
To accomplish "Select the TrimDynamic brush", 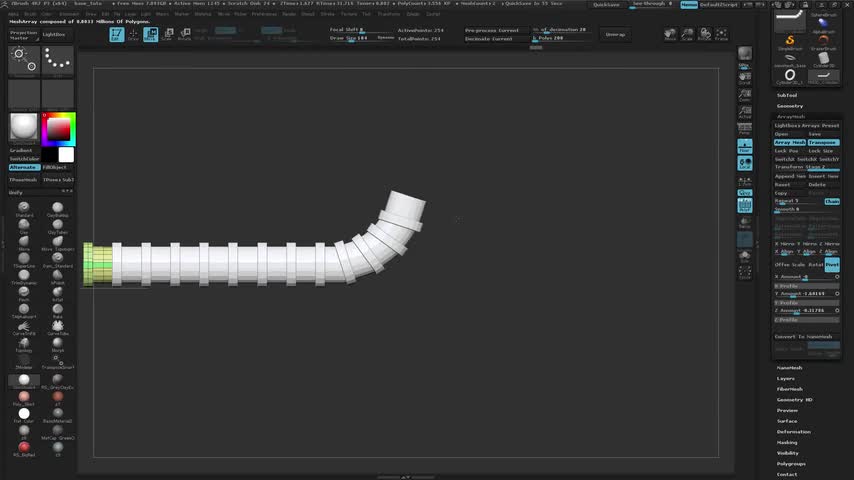I will [24, 277].
